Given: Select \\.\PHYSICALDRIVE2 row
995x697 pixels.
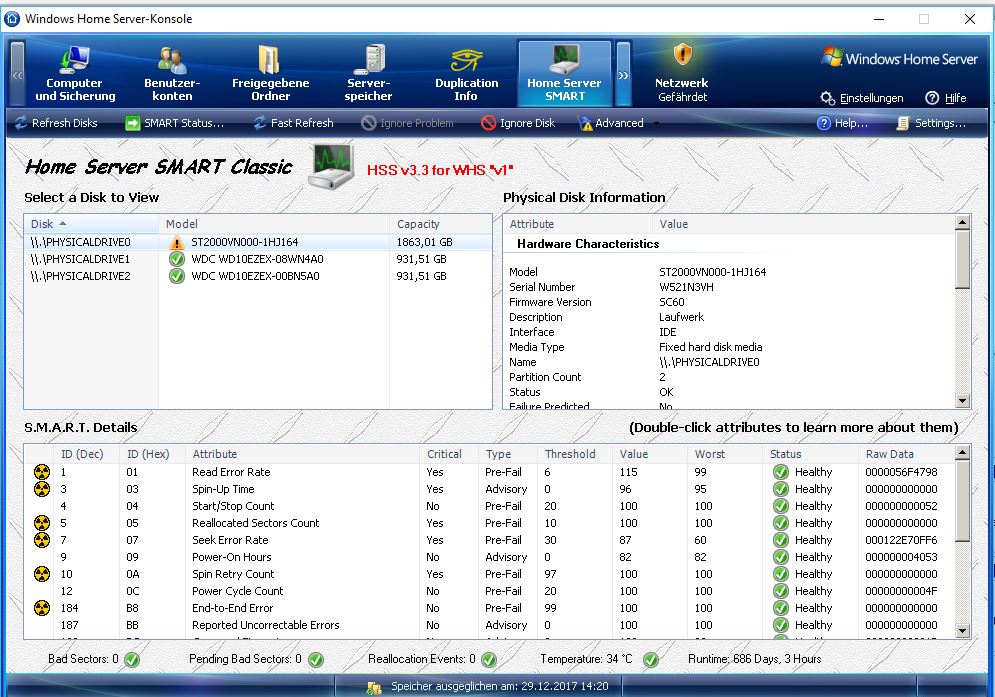Looking at the screenshot, I should [258, 276].
